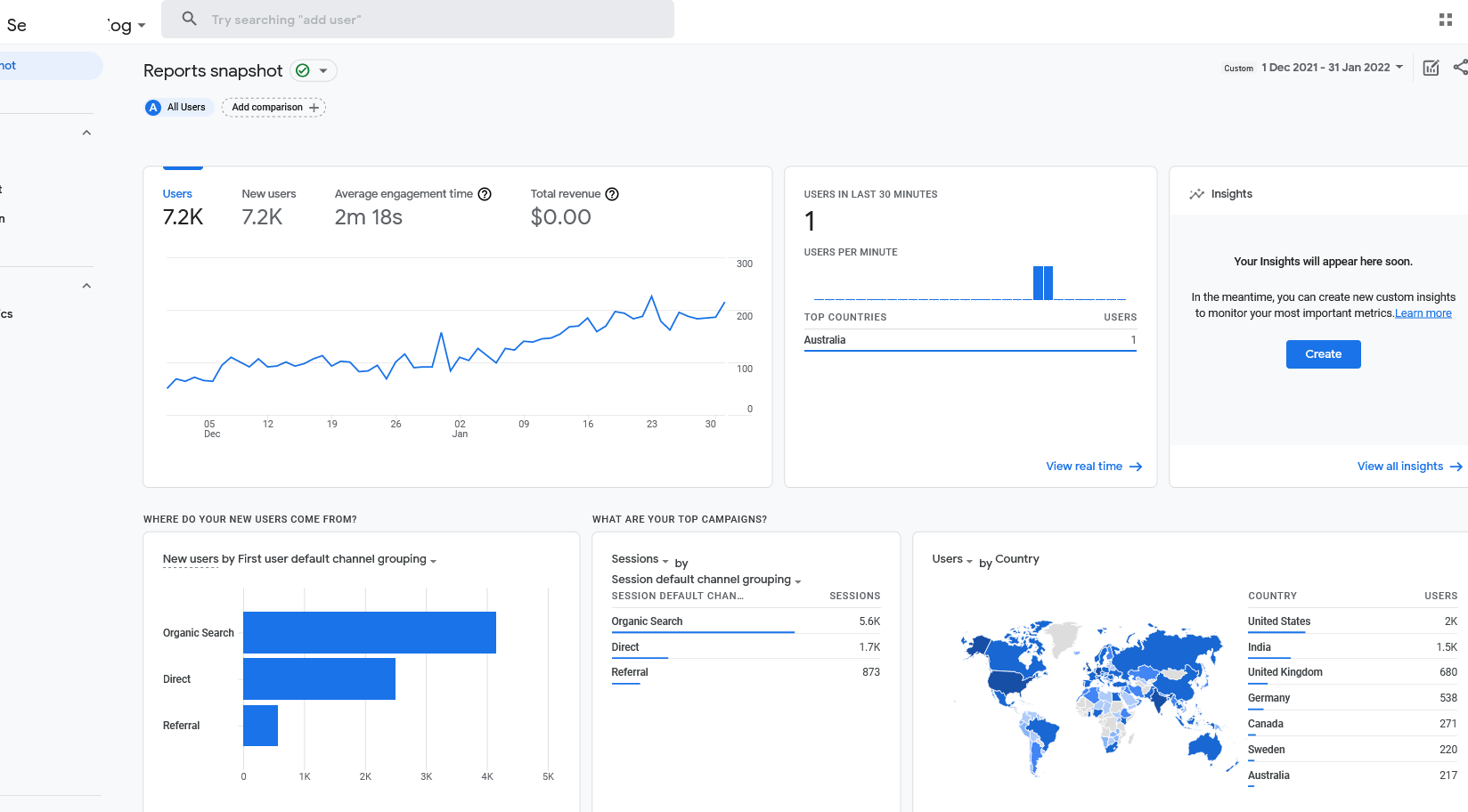The image size is (1468, 812).
Task: Click the Organic Search bar in chart
Action: point(370,633)
